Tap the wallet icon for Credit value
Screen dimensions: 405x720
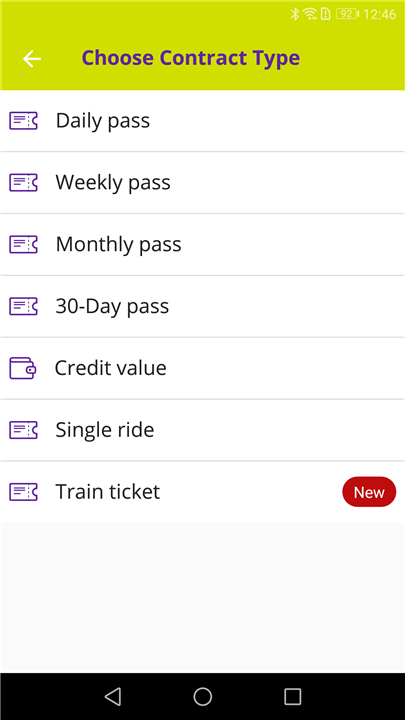coord(22,368)
